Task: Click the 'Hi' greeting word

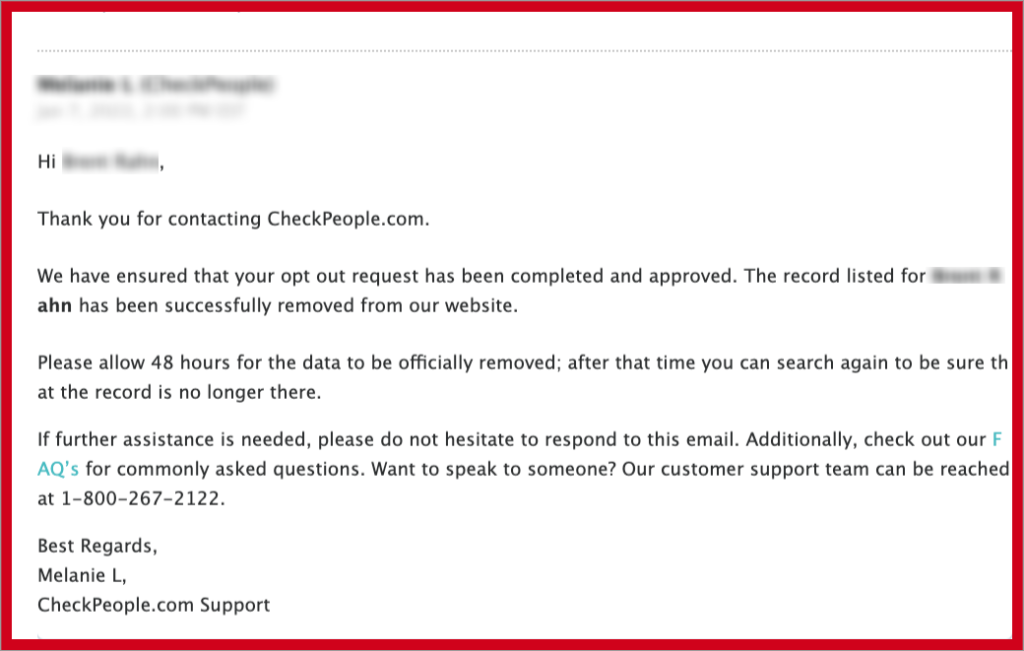Action: [46, 161]
